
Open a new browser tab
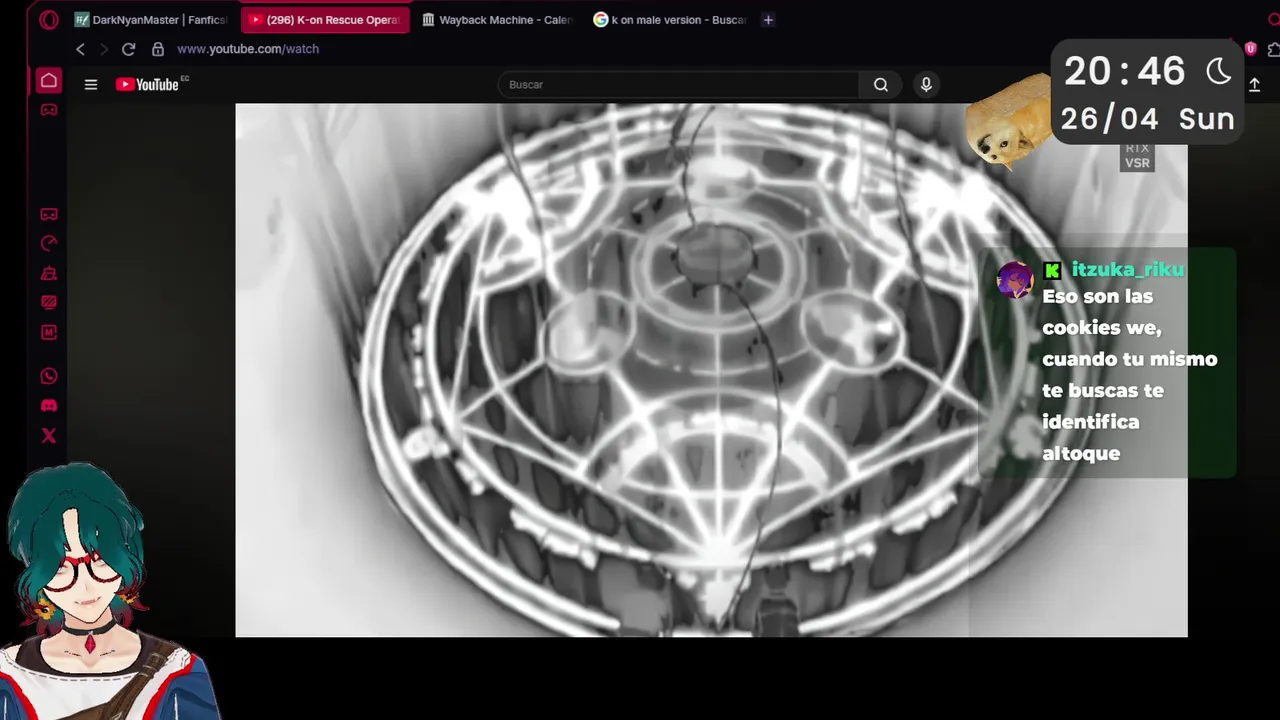coord(768,20)
